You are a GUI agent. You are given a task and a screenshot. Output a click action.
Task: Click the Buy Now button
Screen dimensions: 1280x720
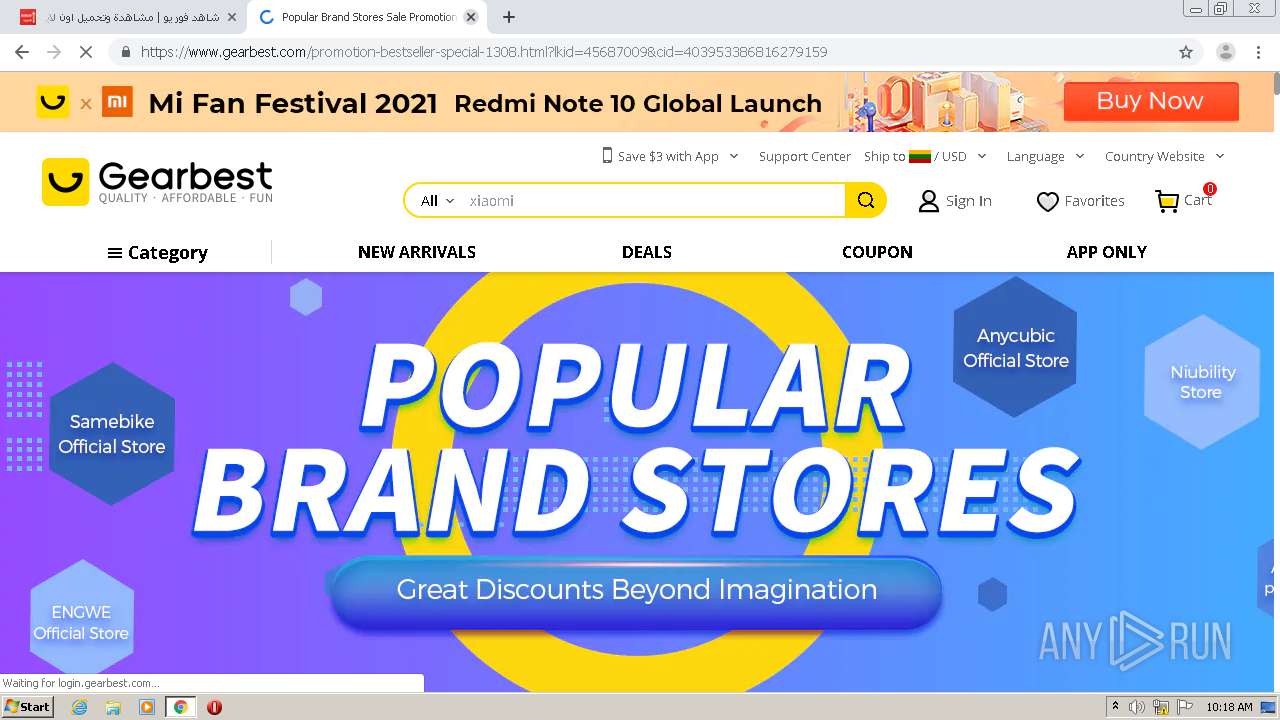pyautogui.click(x=1150, y=101)
